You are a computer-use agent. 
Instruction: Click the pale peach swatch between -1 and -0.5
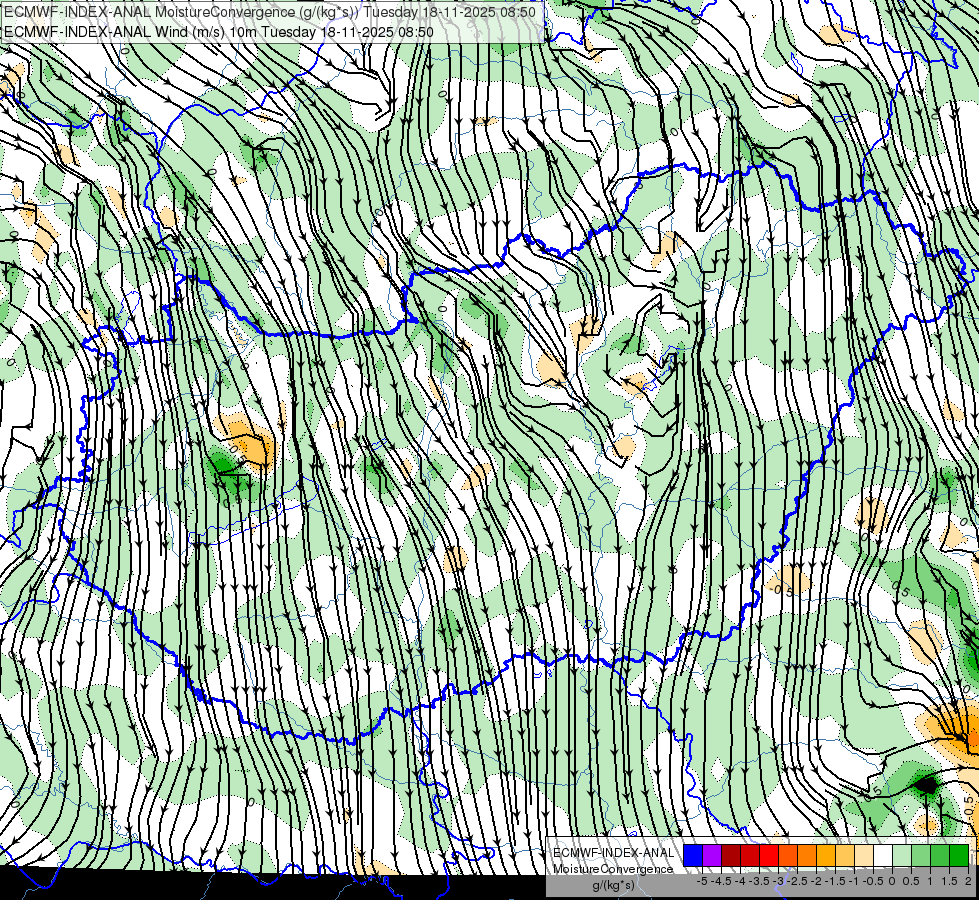pos(864,855)
